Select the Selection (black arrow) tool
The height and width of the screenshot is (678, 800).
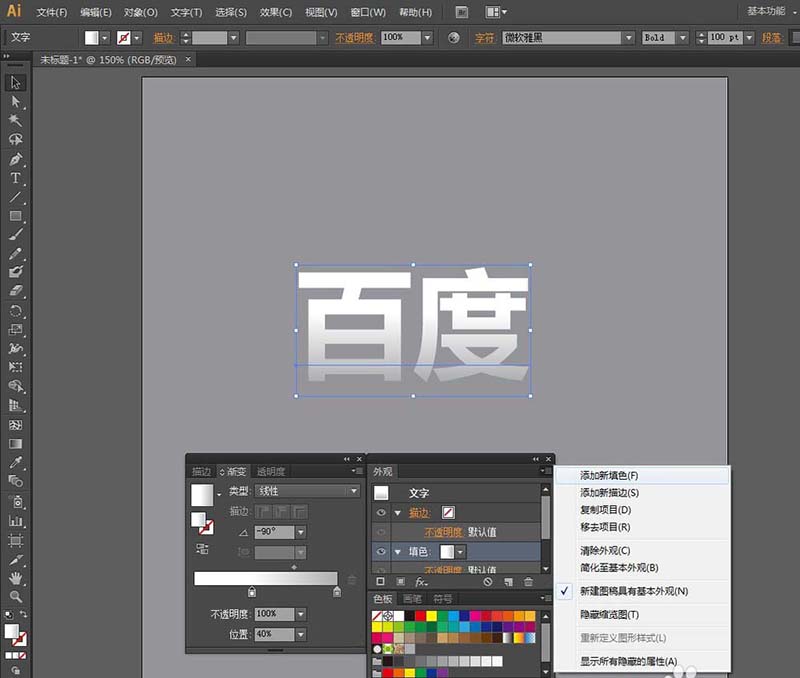[15, 83]
